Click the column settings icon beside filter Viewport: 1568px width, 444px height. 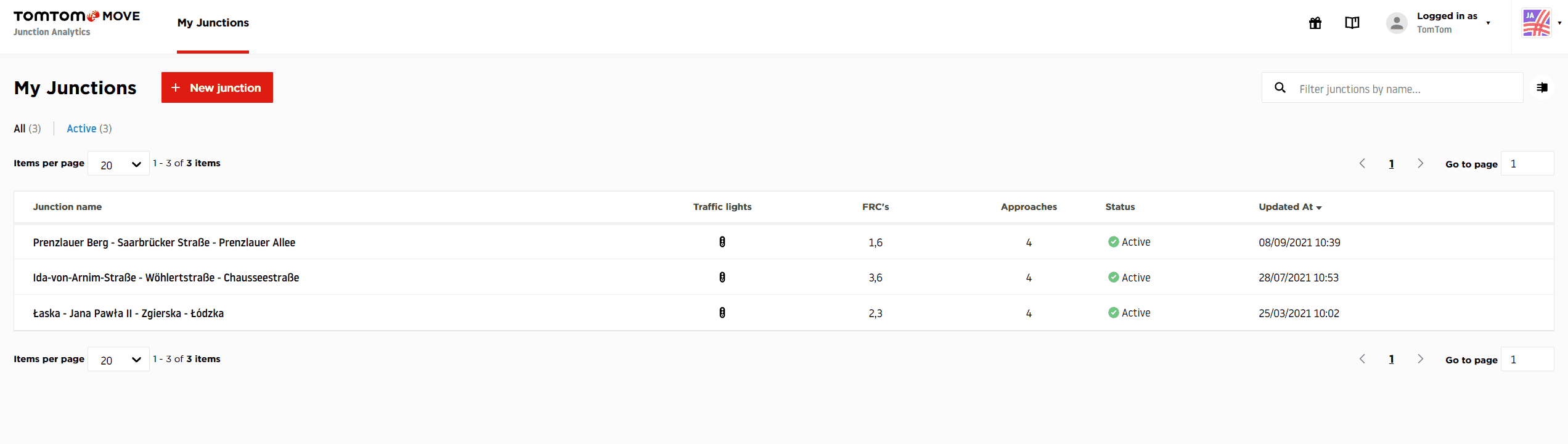click(1541, 88)
